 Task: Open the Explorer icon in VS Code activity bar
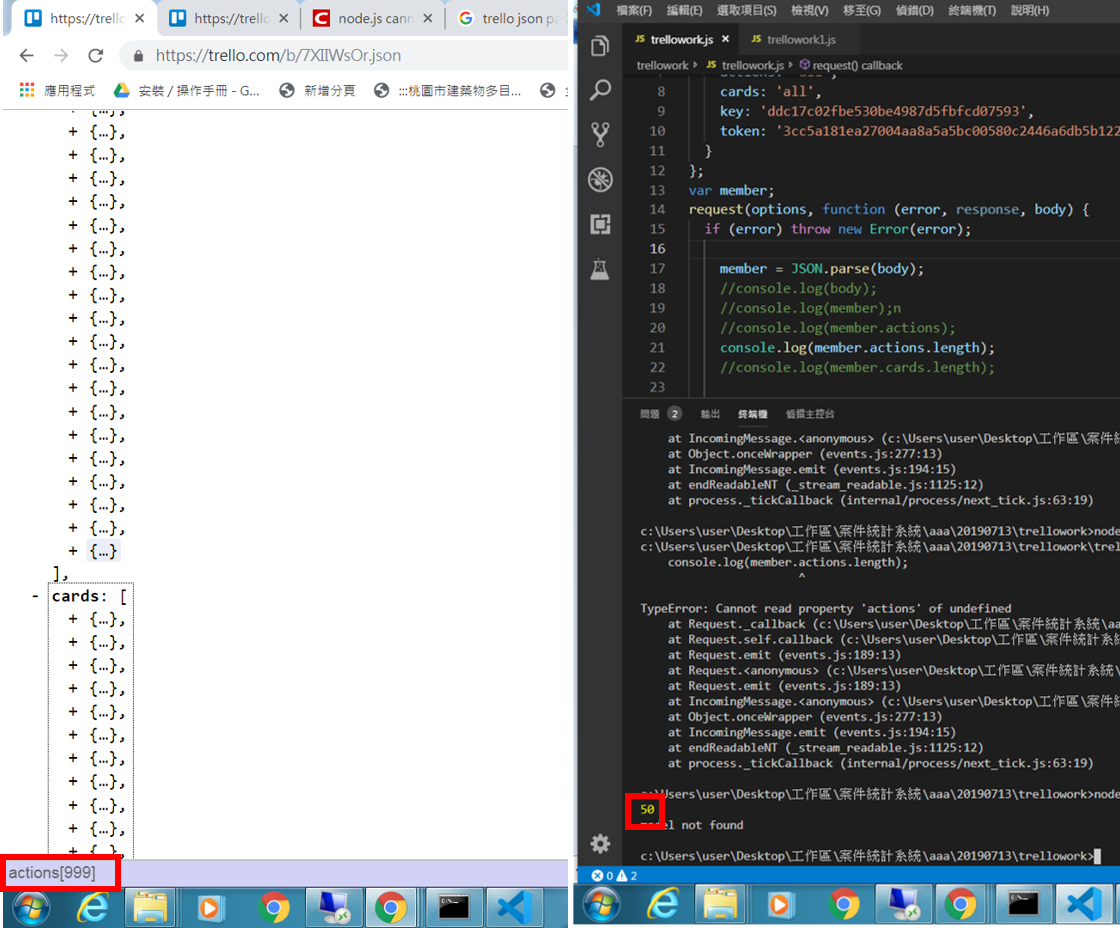[x=600, y=46]
